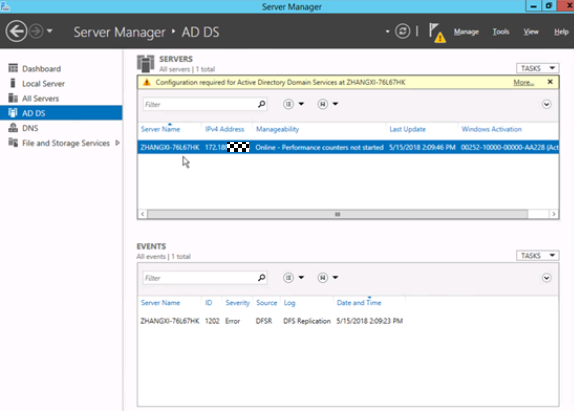Dismiss the configuration required banner
The height and width of the screenshot is (412, 574).
[550, 82]
